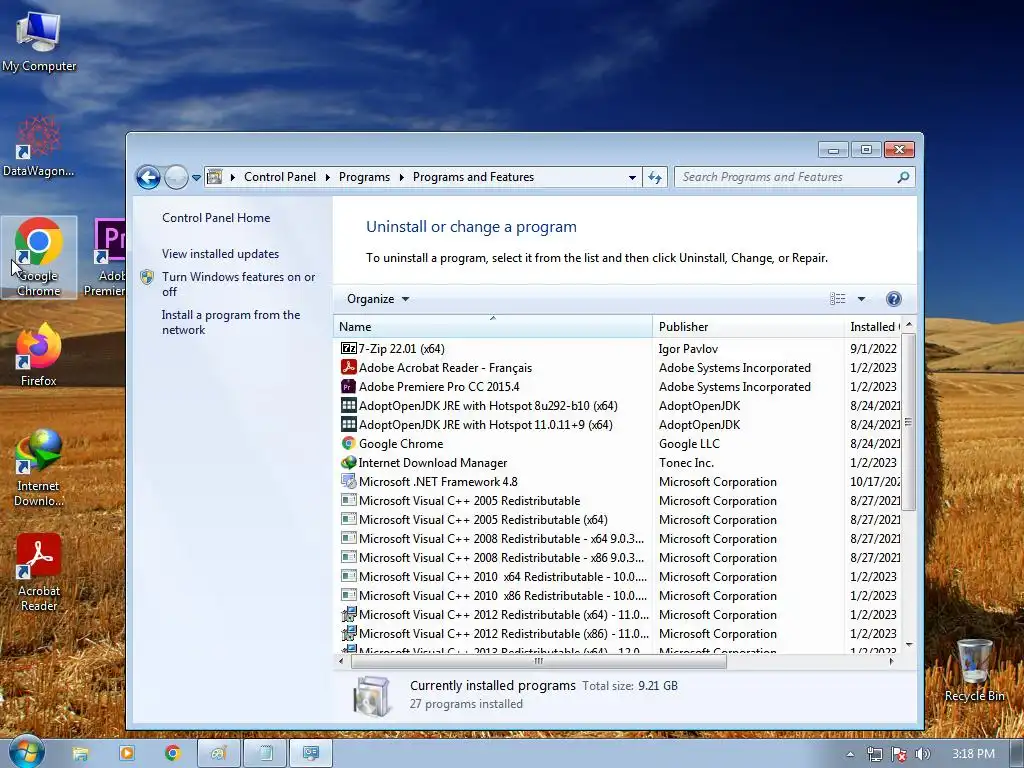Click the Adobe Acrobat Reader list icon
The width and height of the screenshot is (1024, 768).
click(x=349, y=368)
